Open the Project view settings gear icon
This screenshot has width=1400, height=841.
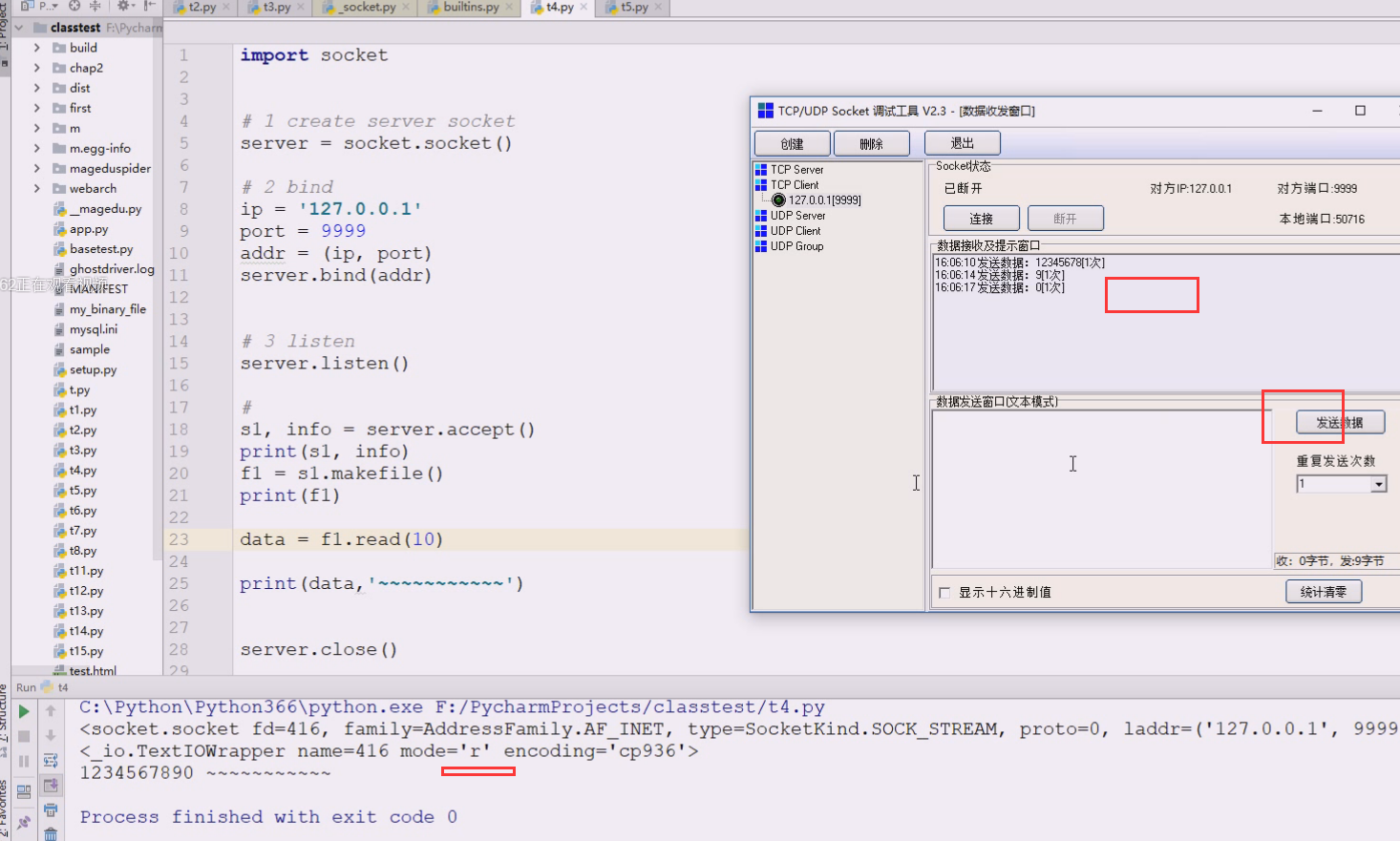pyautogui.click(x=124, y=6)
